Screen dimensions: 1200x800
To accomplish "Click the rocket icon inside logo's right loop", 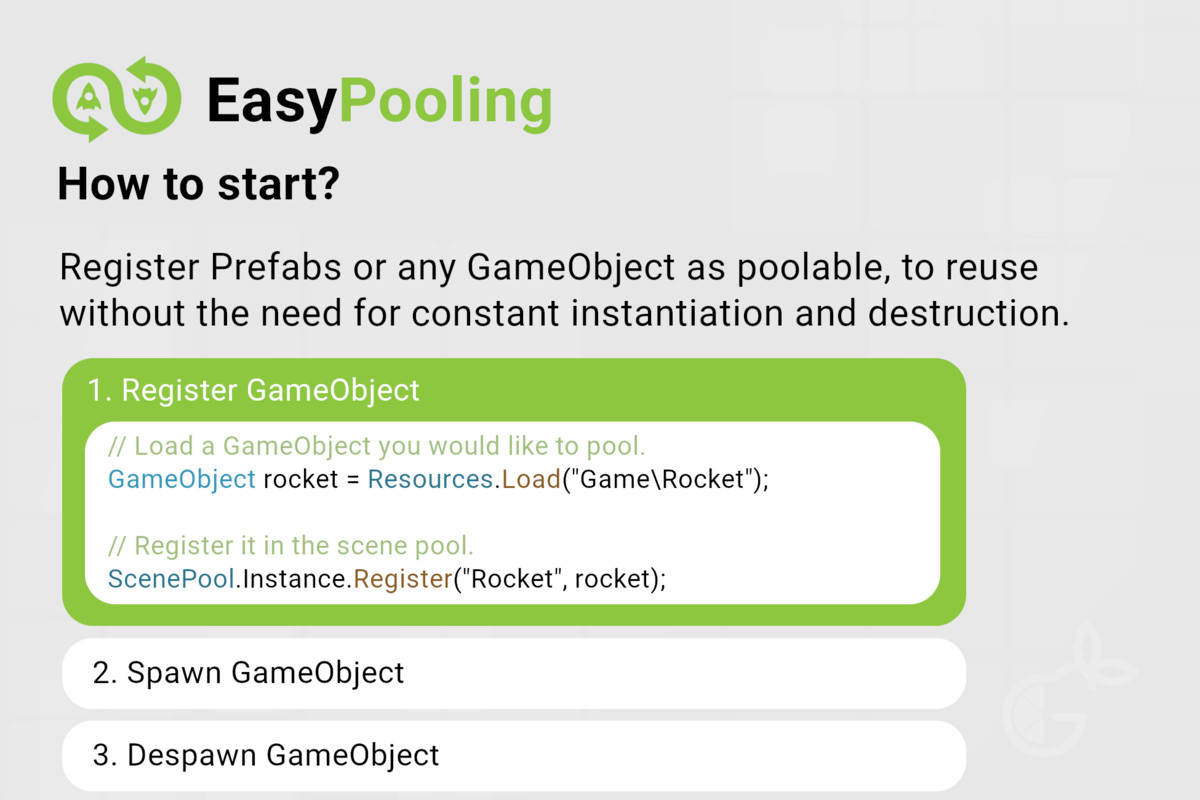I will pos(146,98).
